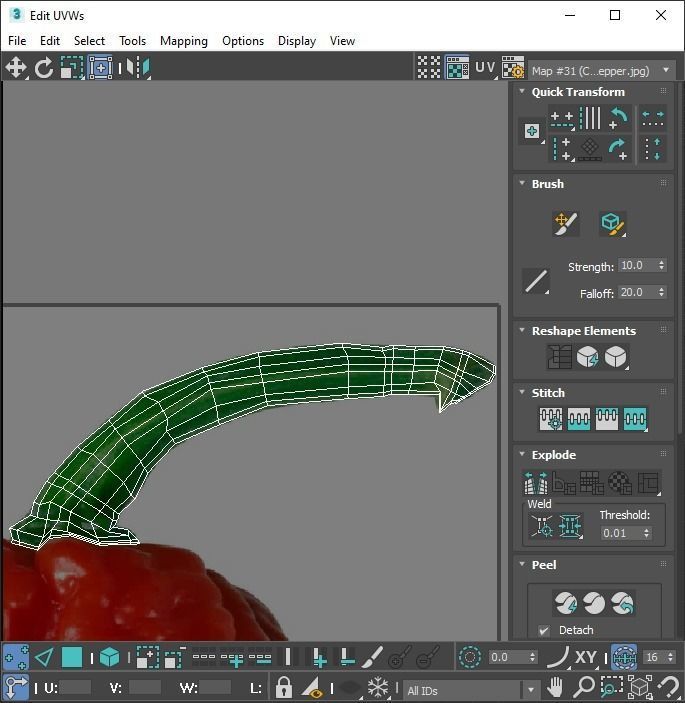The height and width of the screenshot is (703, 685).
Task: Open the Display menu
Action: click(x=297, y=41)
